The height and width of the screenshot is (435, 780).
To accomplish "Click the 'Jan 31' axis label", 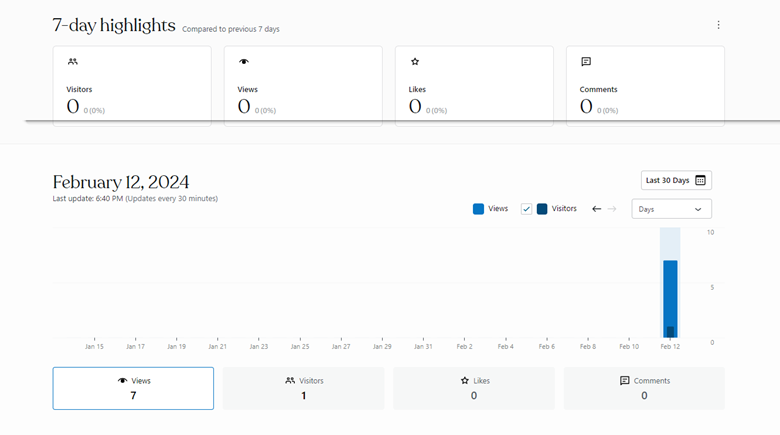I will (423, 346).
